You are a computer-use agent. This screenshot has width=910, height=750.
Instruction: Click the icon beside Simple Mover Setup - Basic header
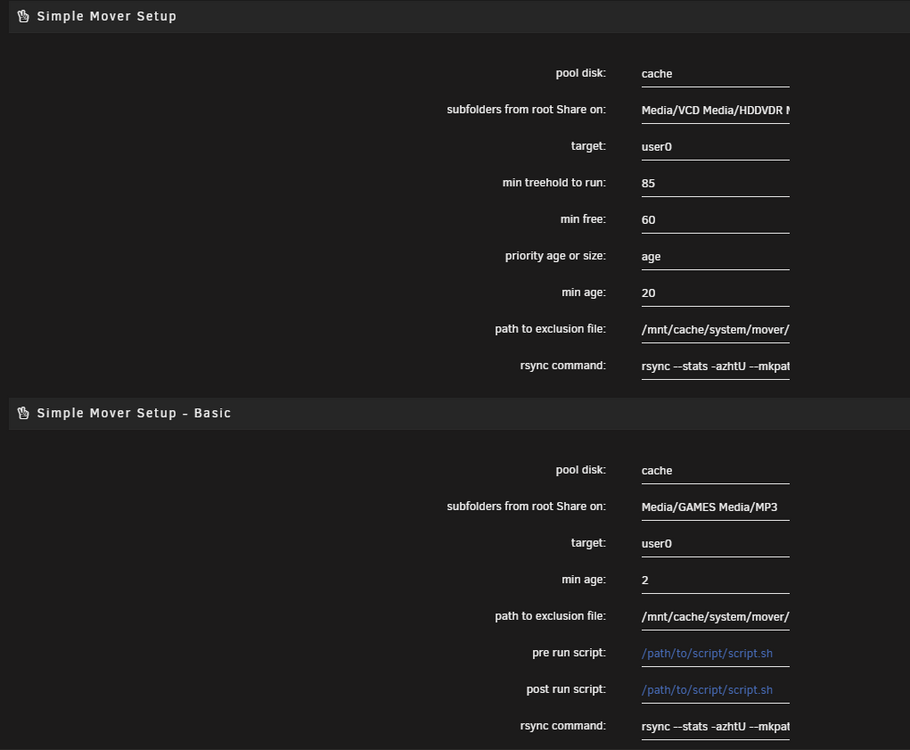(23, 413)
